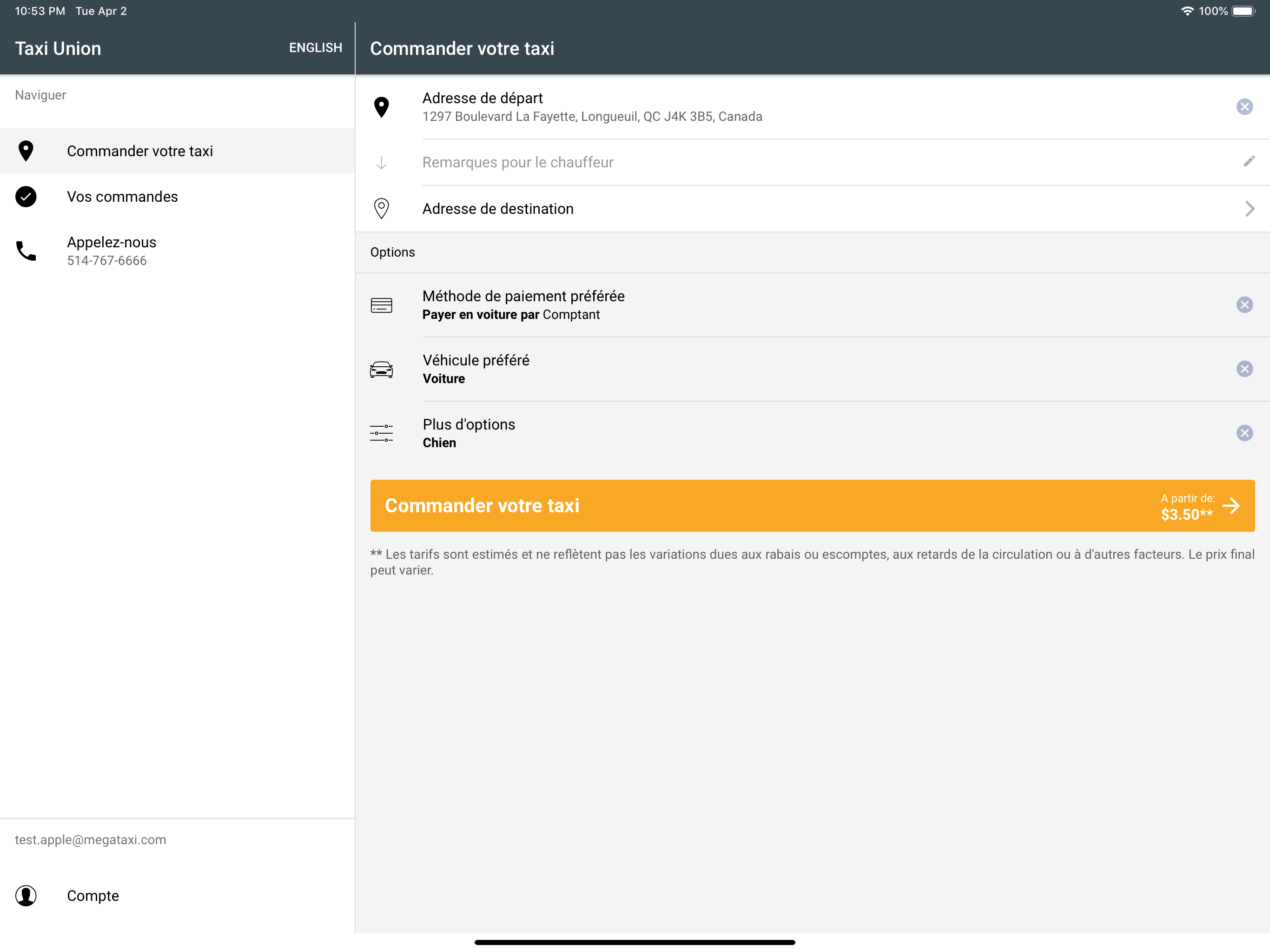This screenshot has width=1270, height=952.
Task: Switch language to ENGLISH
Action: tap(315, 48)
